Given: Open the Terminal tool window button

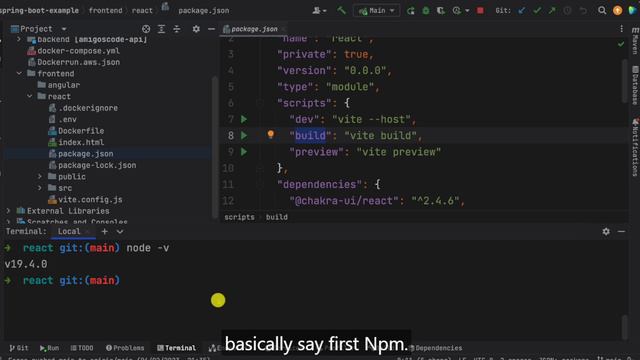Looking at the screenshot, I should pyautogui.click(x=176, y=348).
